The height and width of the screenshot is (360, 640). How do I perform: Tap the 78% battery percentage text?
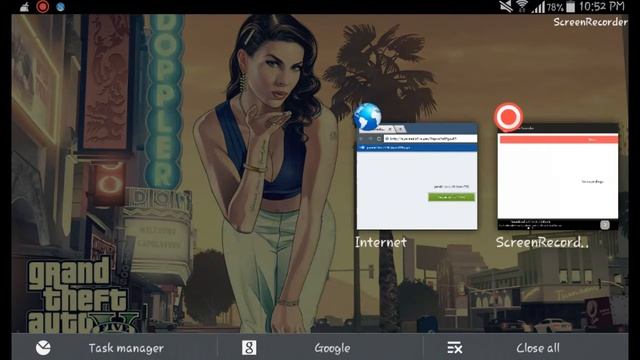pyautogui.click(x=555, y=7)
